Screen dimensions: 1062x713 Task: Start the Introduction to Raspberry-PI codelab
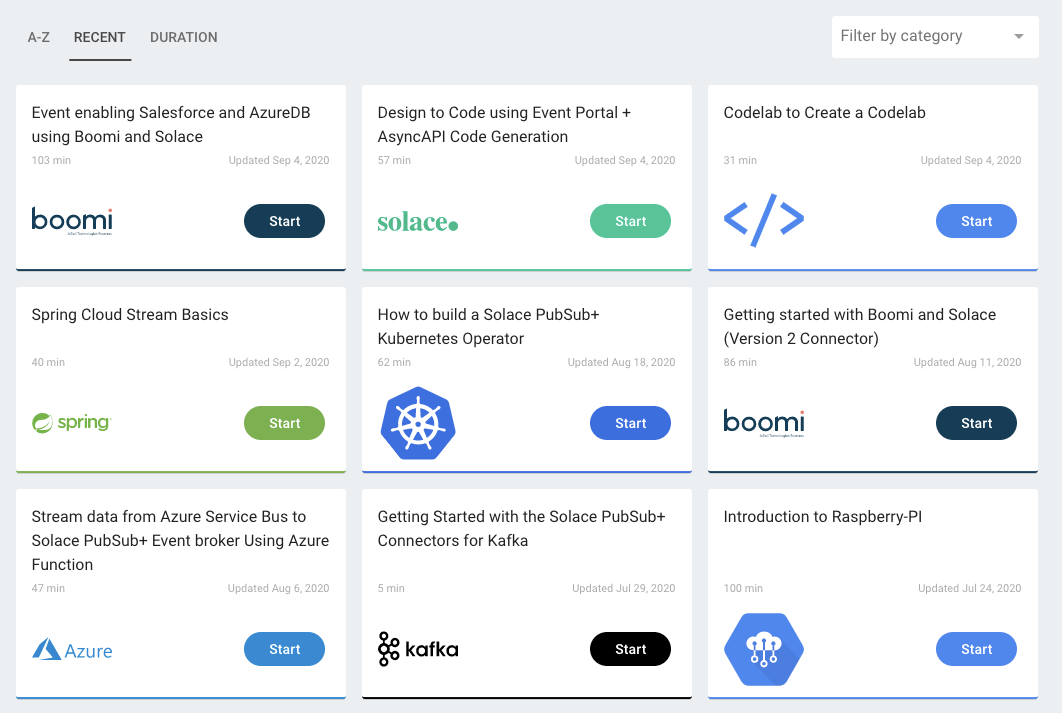pyautogui.click(x=976, y=648)
